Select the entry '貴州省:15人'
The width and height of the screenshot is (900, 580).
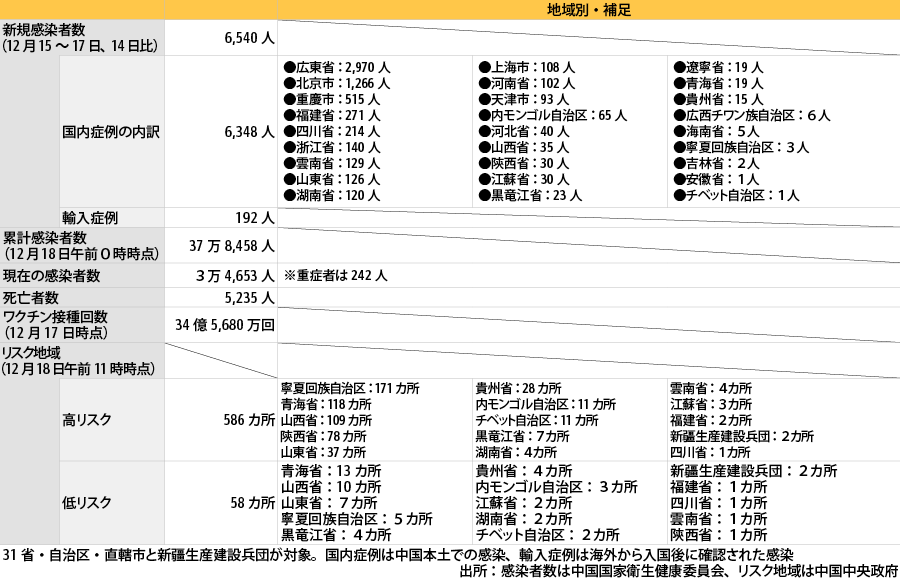[718, 99]
